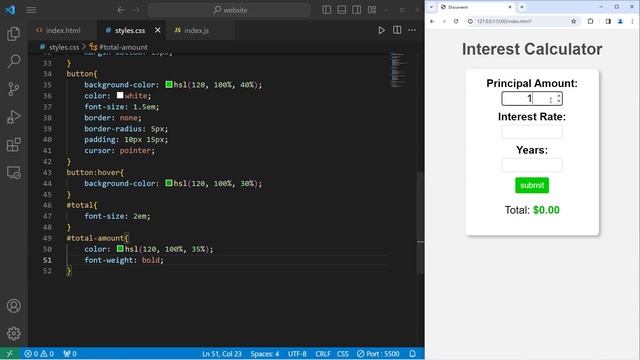Open the Explorer view in activity bar

(x=13, y=34)
